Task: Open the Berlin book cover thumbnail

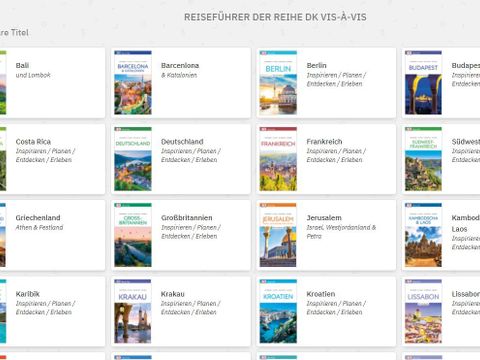Action: coord(278,83)
